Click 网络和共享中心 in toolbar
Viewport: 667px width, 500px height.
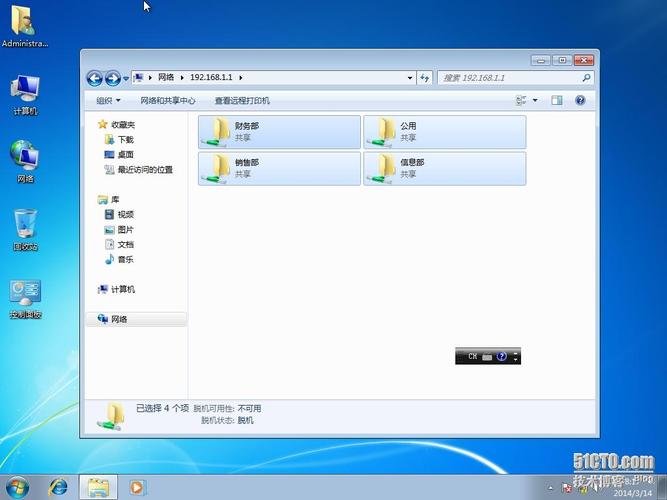[x=168, y=100]
